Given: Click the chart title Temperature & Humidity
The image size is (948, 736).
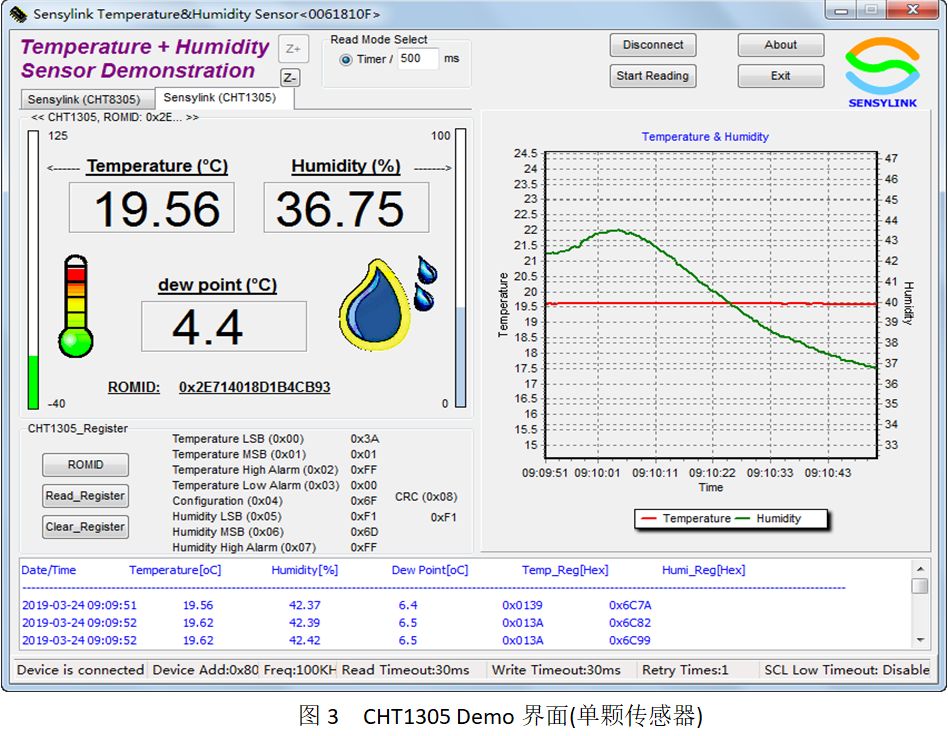Looking at the screenshot, I should pos(705,137).
